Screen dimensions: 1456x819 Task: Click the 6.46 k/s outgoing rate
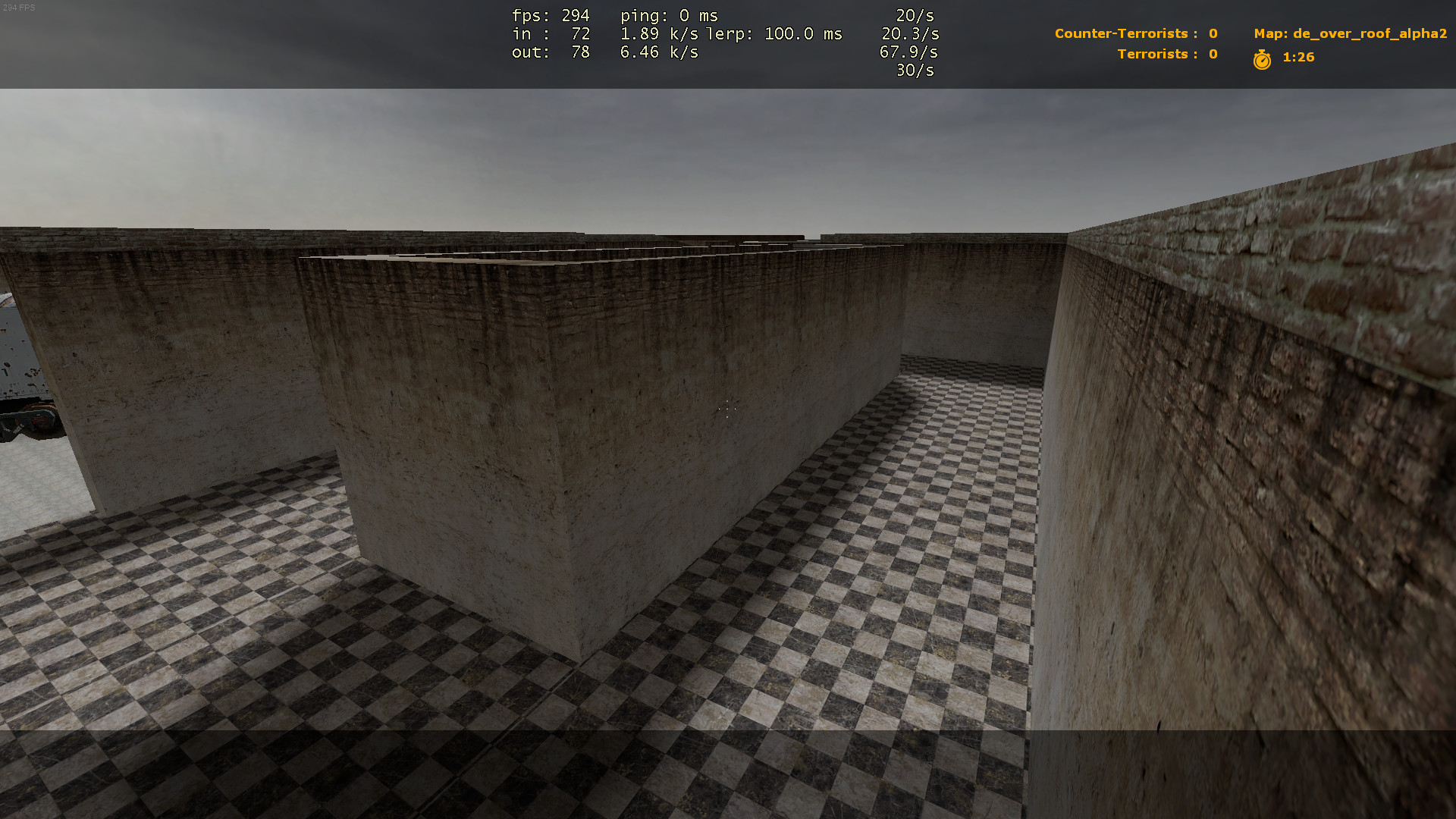click(x=658, y=52)
